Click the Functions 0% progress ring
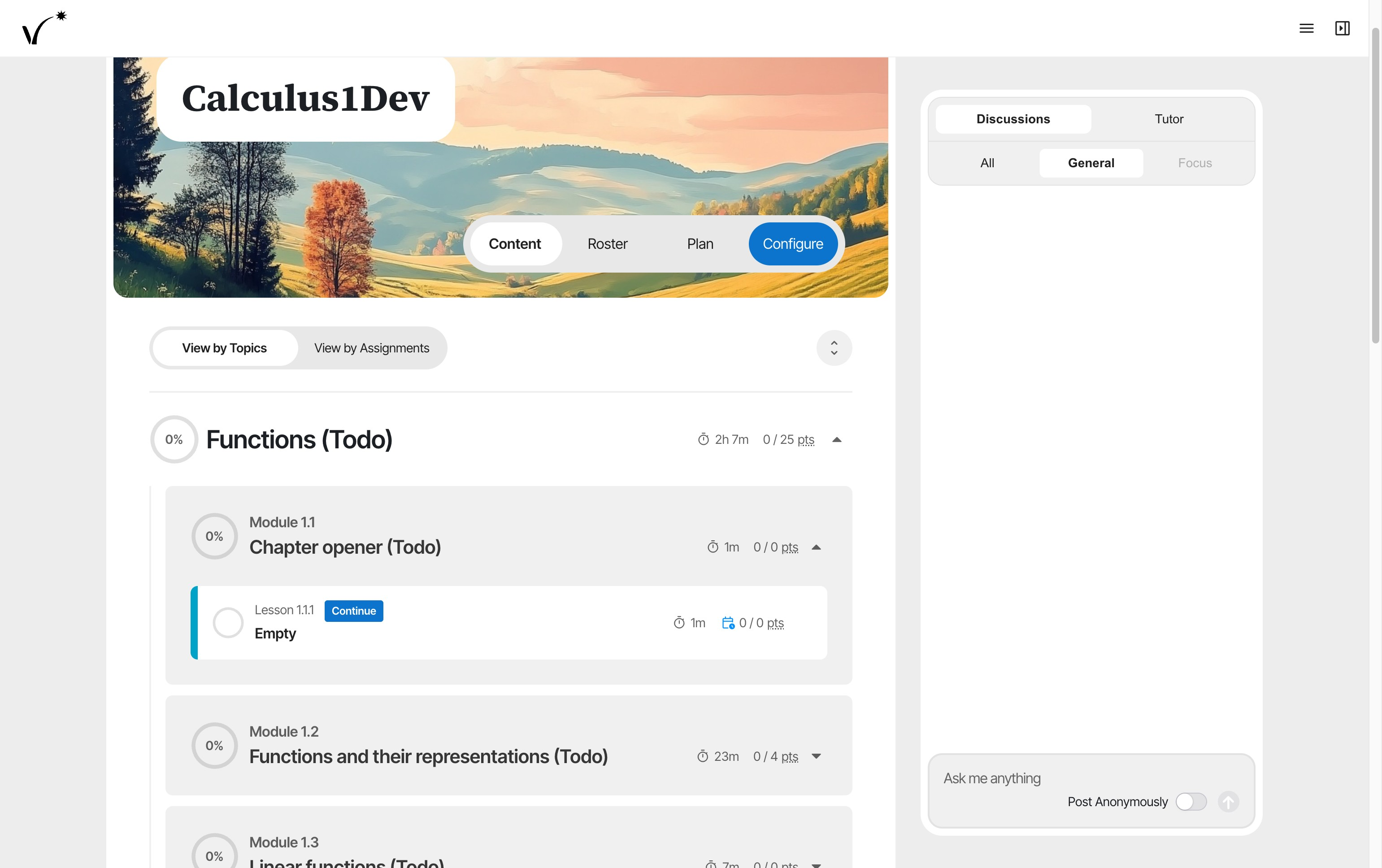Image resolution: width=1382 pixels, height=868 pixels. 174,439
